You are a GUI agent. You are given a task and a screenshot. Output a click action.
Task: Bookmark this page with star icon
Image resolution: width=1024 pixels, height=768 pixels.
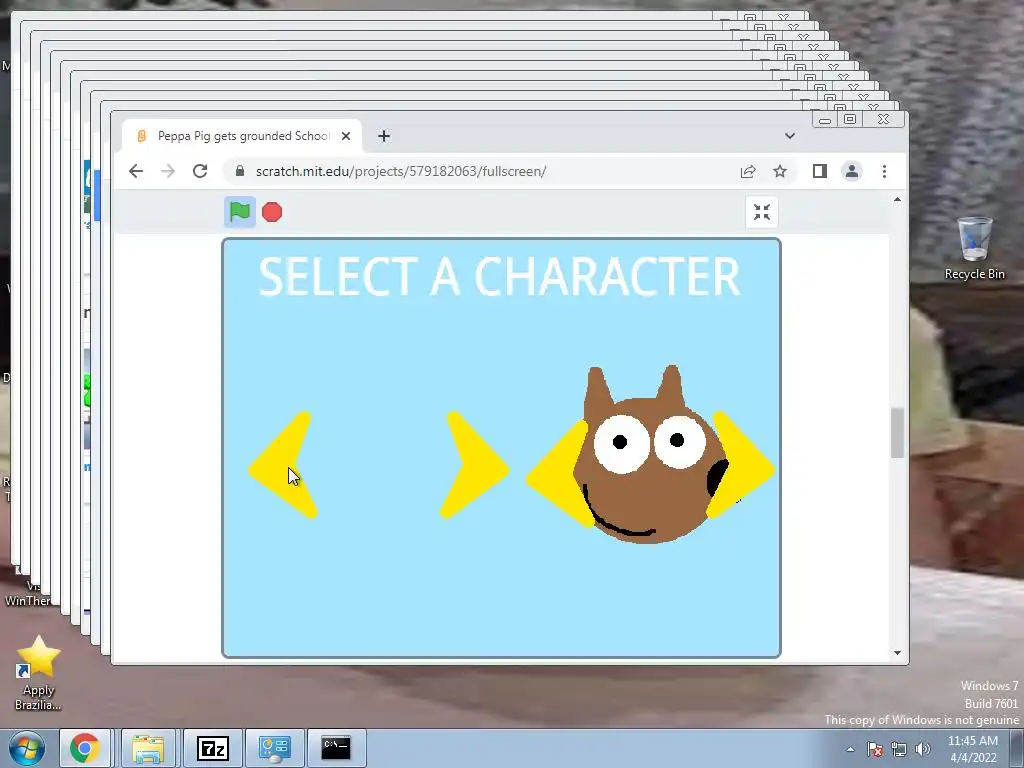[780, 171]
